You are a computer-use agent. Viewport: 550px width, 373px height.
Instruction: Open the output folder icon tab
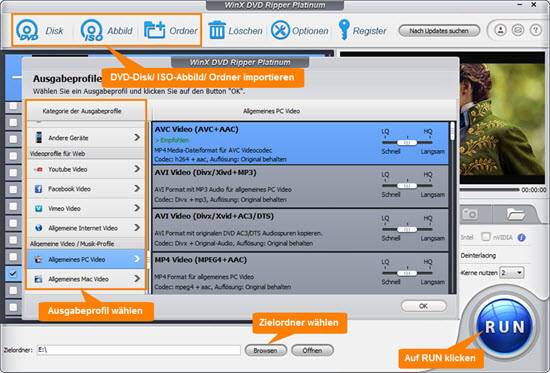pos(515,214)
